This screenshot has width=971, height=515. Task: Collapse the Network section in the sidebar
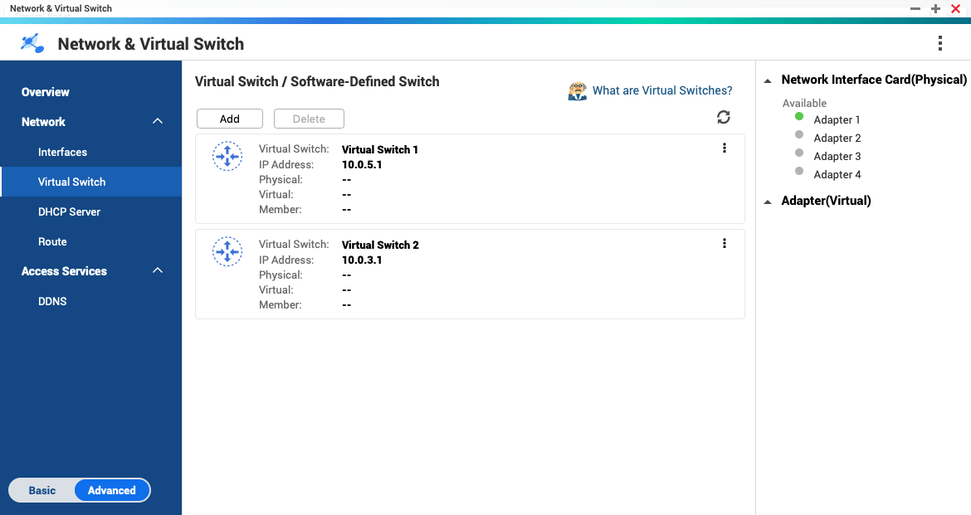[157, 121]
